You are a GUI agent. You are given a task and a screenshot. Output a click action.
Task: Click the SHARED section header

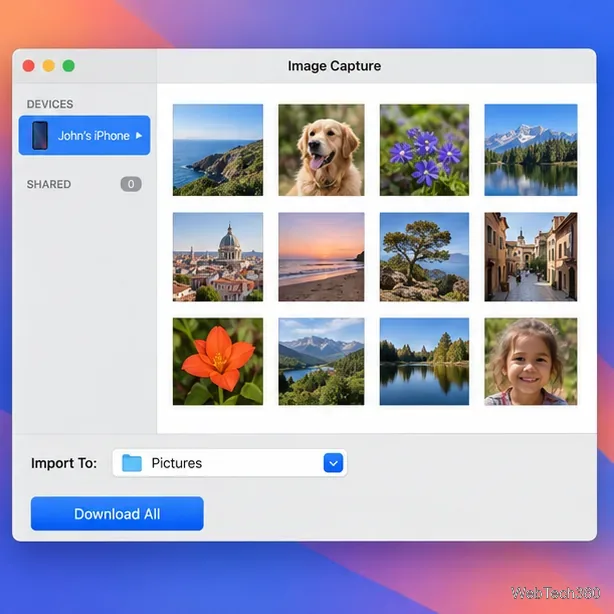coord(49,184)
